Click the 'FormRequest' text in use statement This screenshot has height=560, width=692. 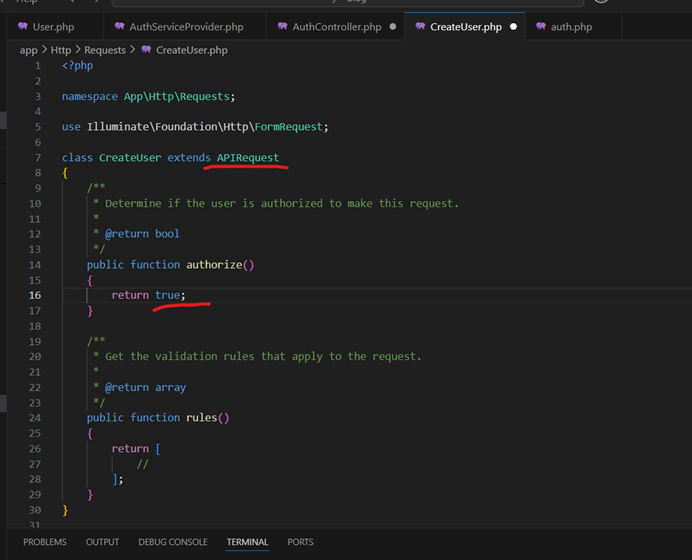[289, 127]
